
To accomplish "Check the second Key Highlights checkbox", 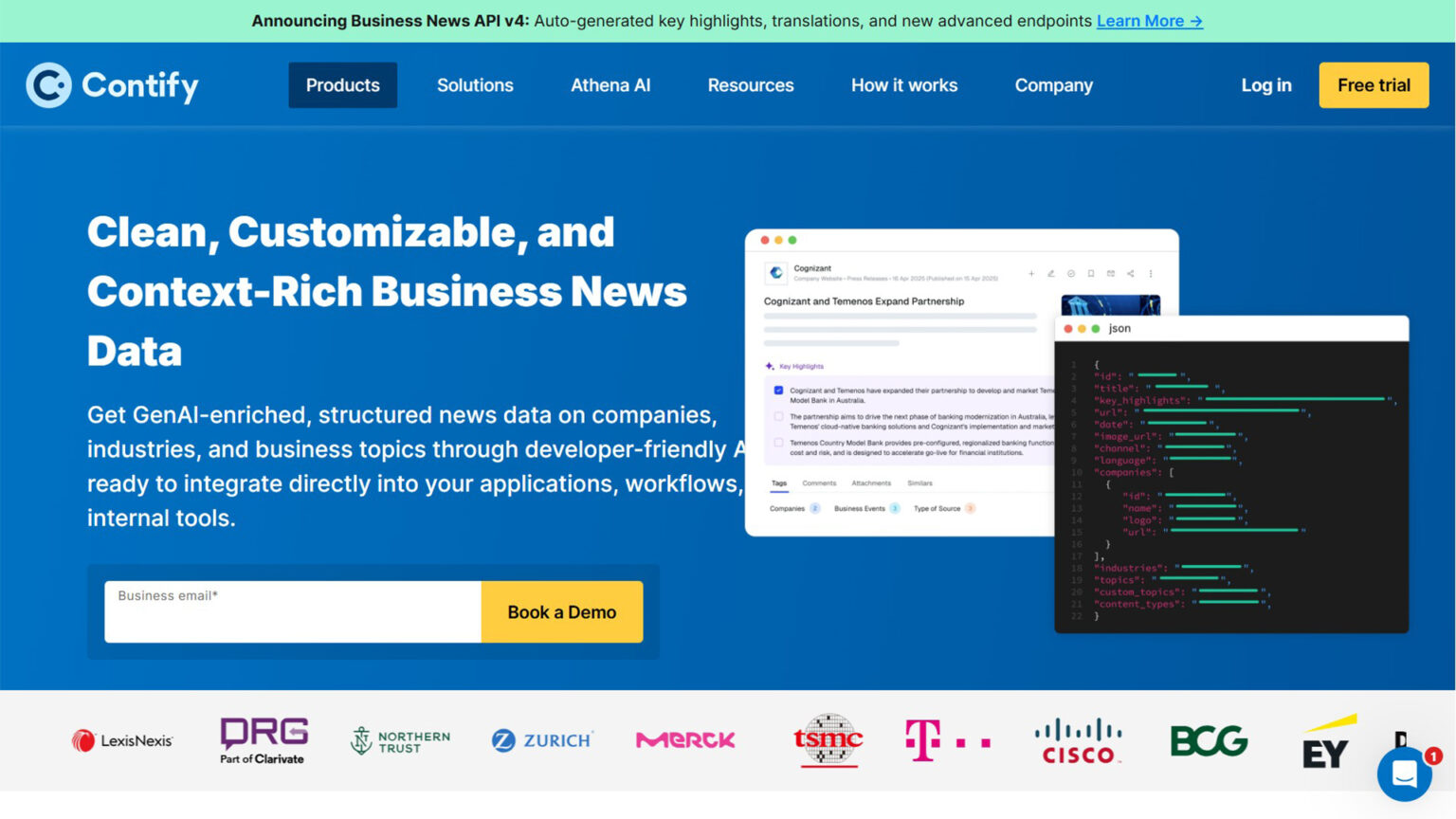I will click(x=778, y=416).
